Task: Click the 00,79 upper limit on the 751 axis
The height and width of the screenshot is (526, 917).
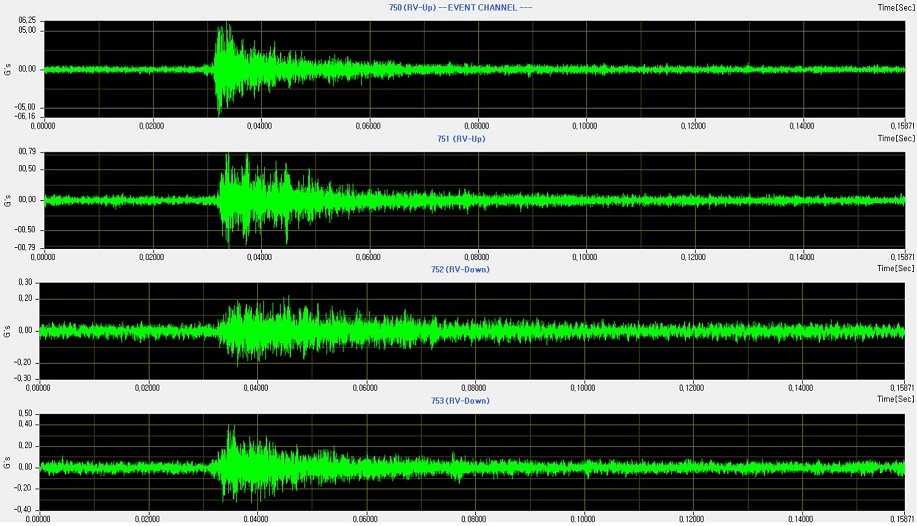Action: (x=27, y=152)
